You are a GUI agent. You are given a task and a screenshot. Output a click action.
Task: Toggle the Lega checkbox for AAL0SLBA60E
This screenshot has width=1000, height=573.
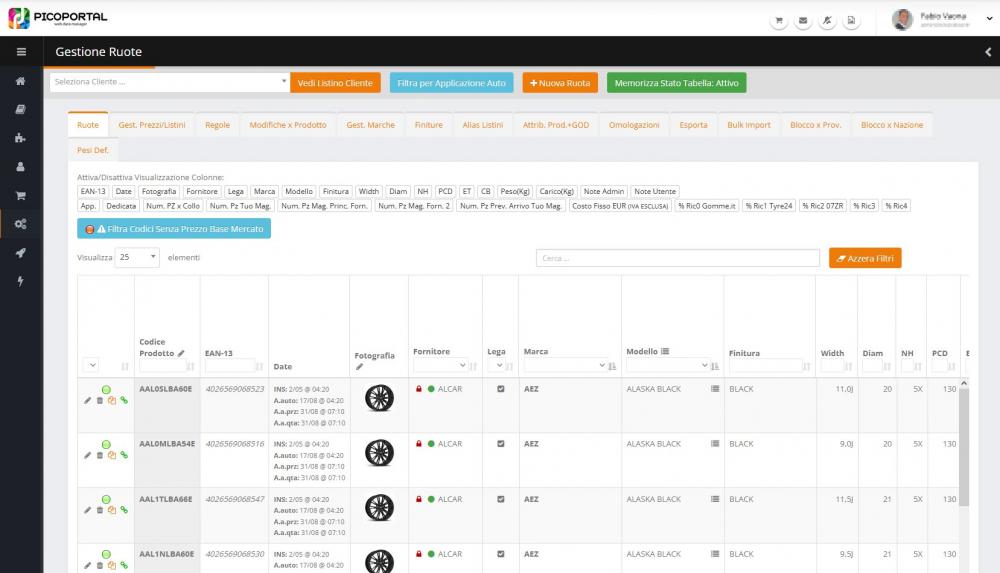501,389
